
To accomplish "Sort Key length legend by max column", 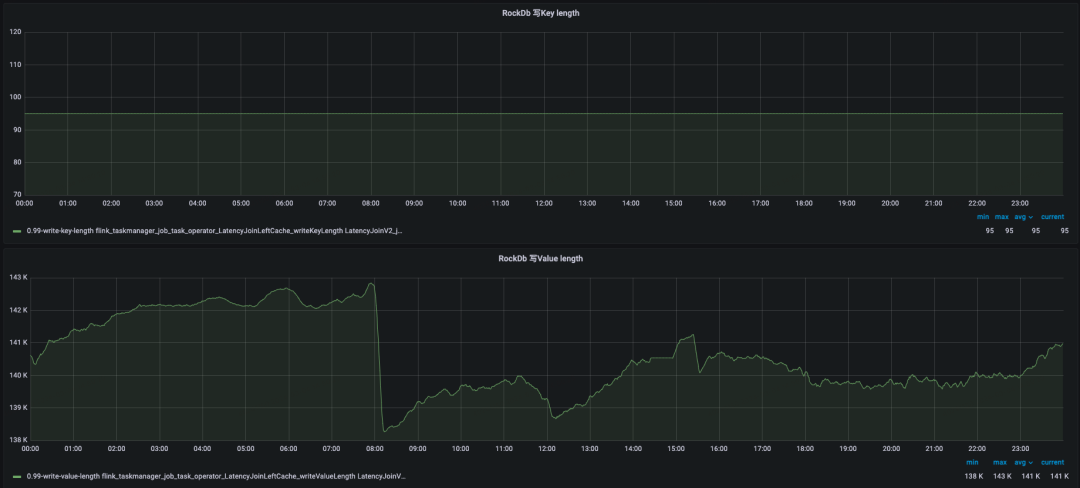I will 1001,217.
